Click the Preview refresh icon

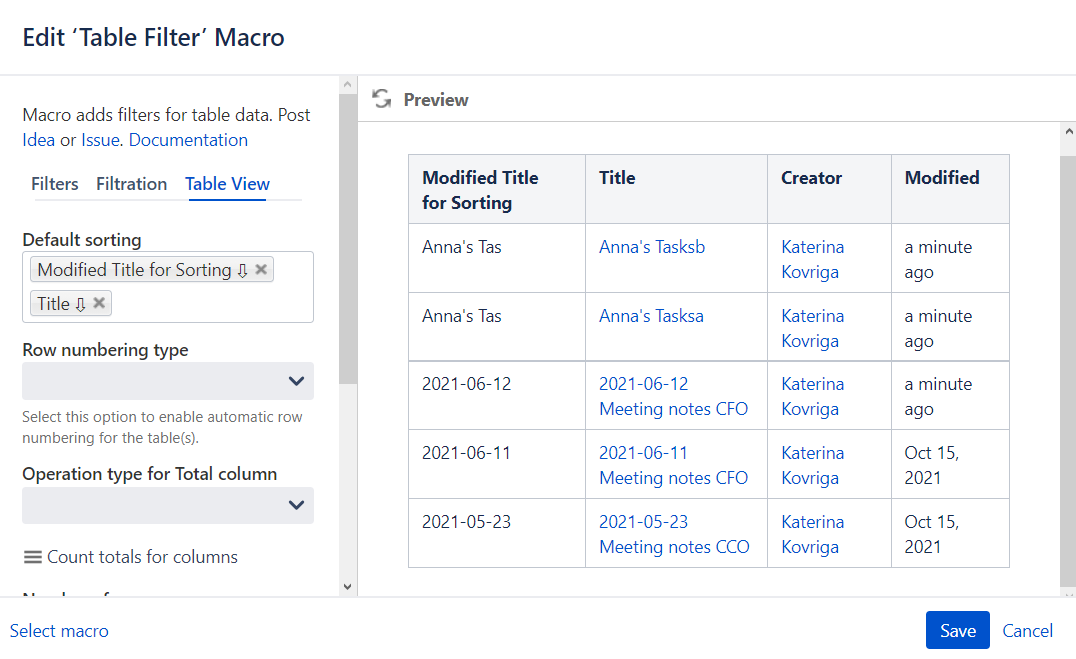(381, 99)
